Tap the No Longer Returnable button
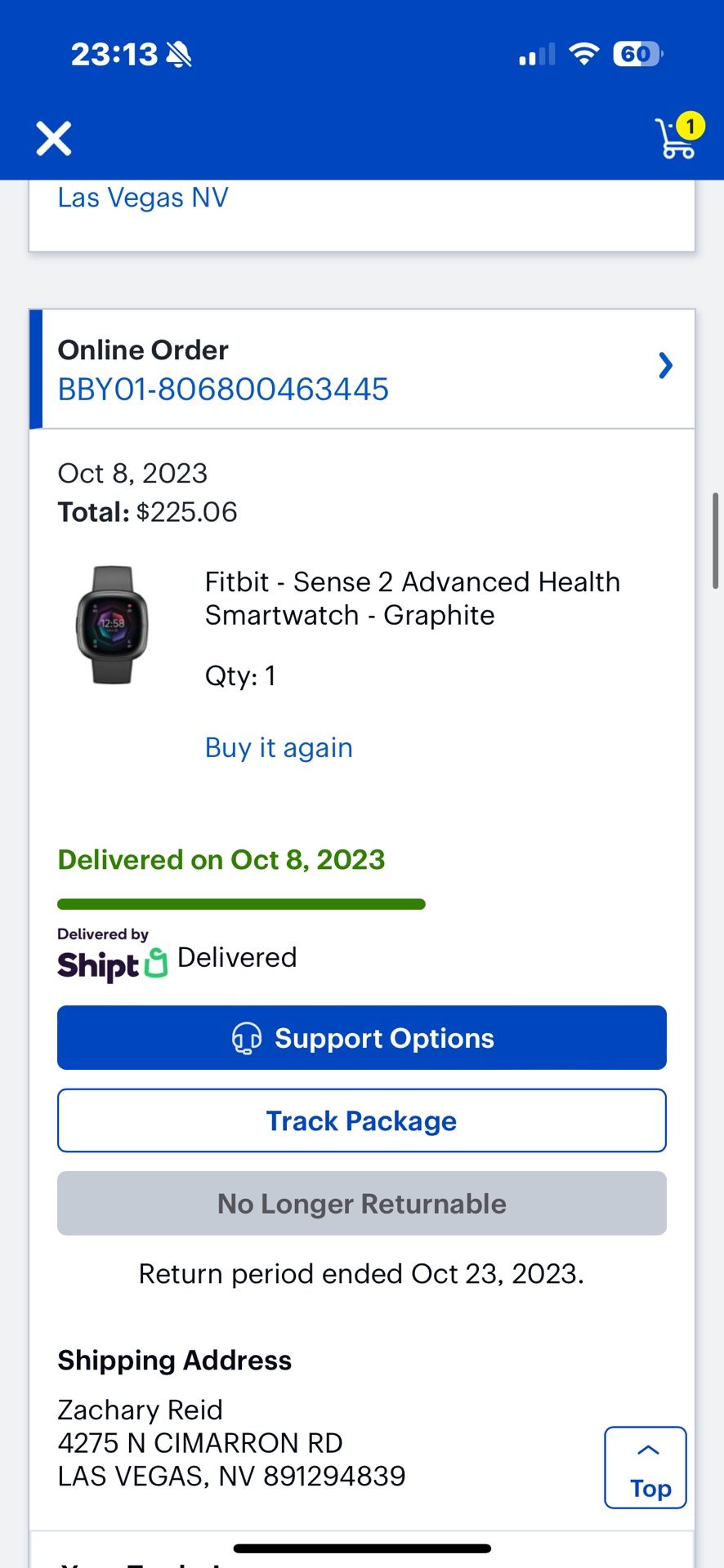The width and height of the screenshot is (724, 1568). (360, 1203)
